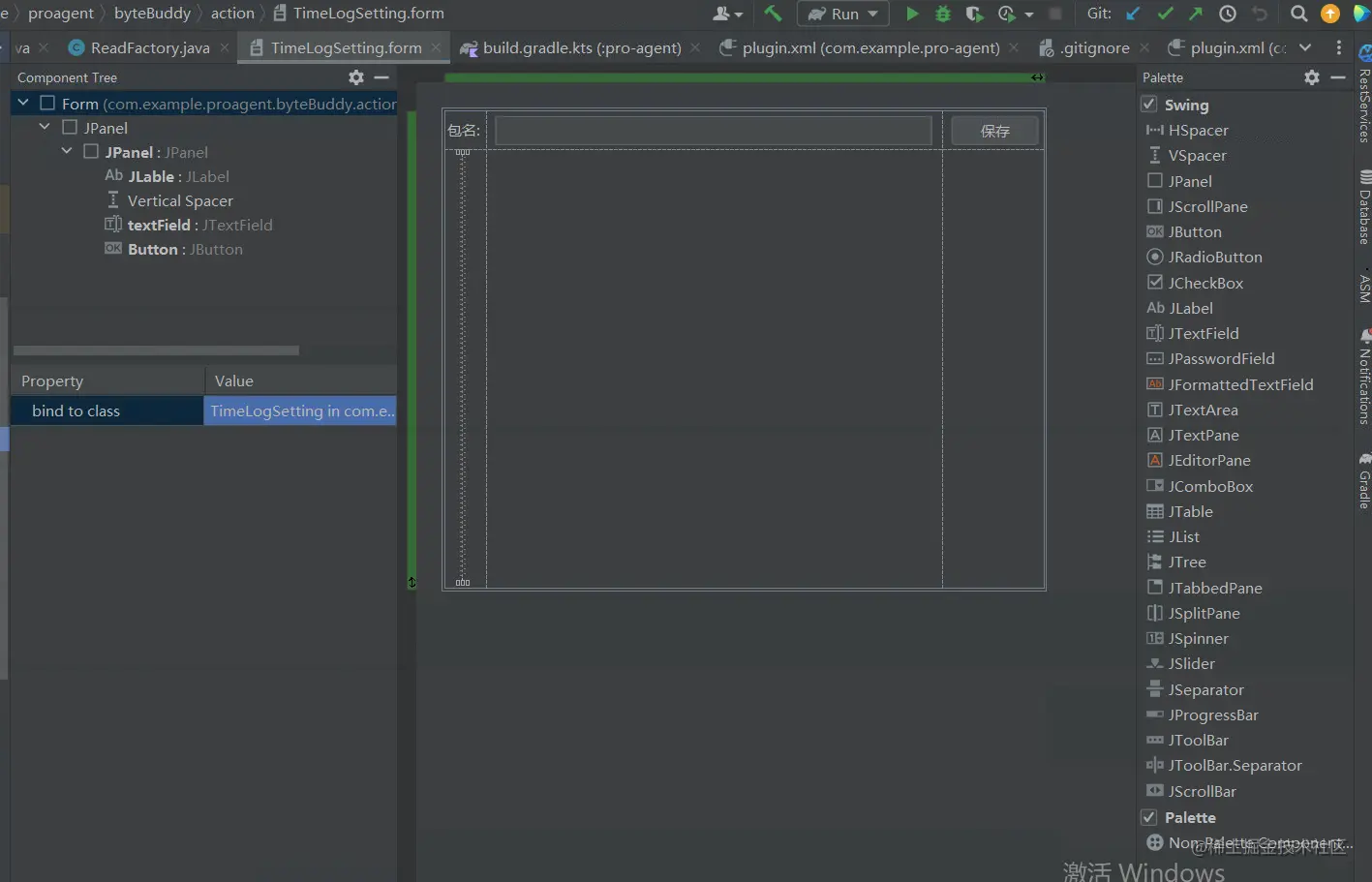This screenshot has height=882, width=1372.
Task: Click the Build project hammer icon
Action: [773, 14]
